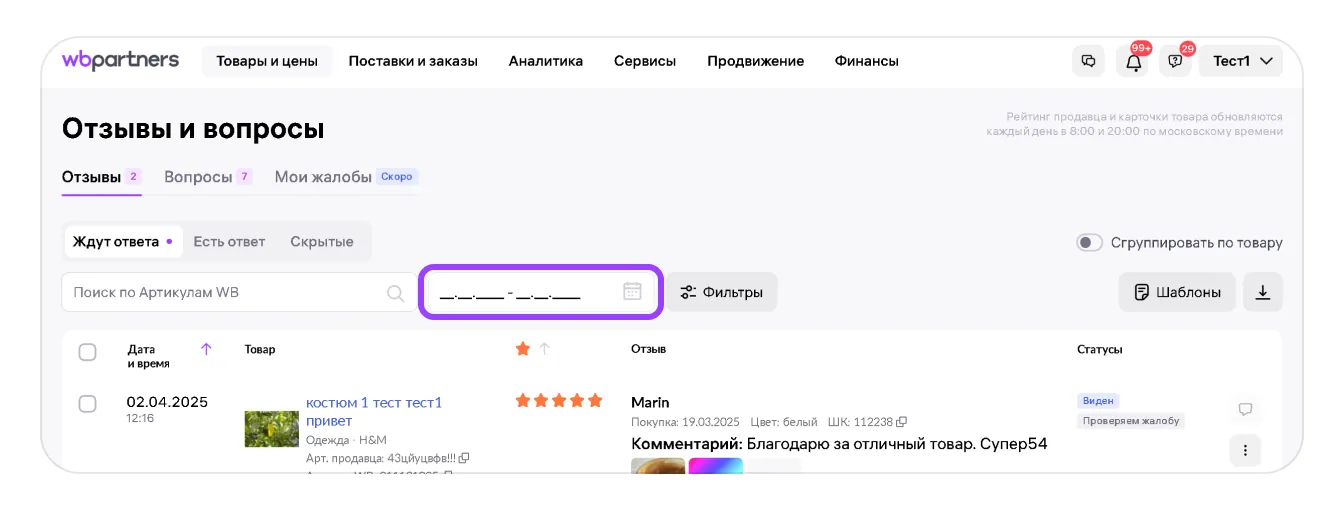Sort reviews by star rating arrow
The width and height of the screenshot is (1344, 510).
click(x=545, y=349)
